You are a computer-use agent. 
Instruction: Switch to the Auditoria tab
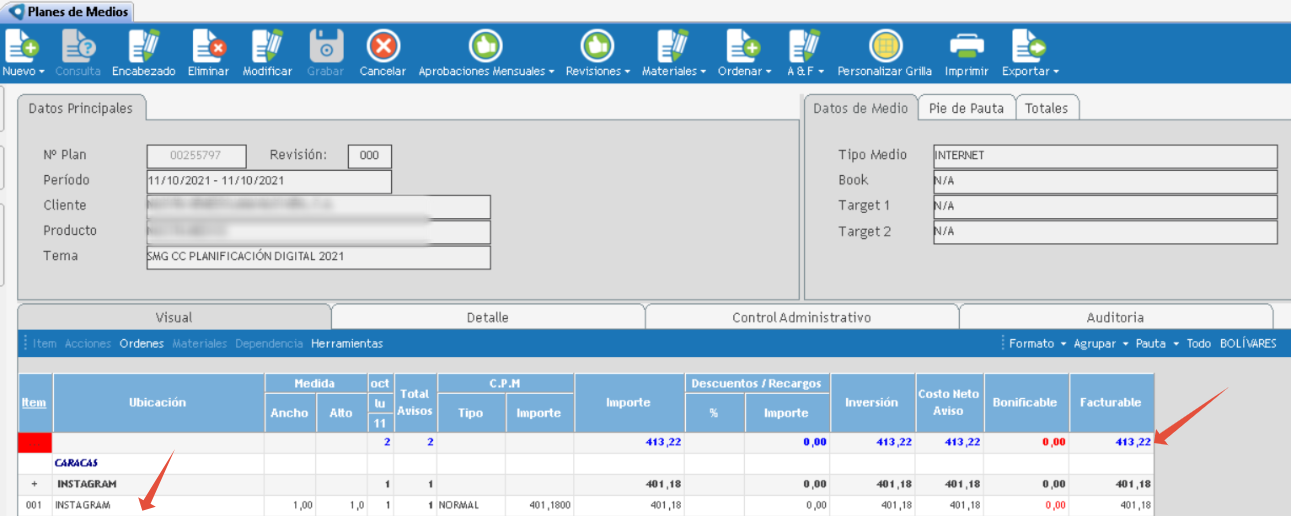coord(1116,317)
